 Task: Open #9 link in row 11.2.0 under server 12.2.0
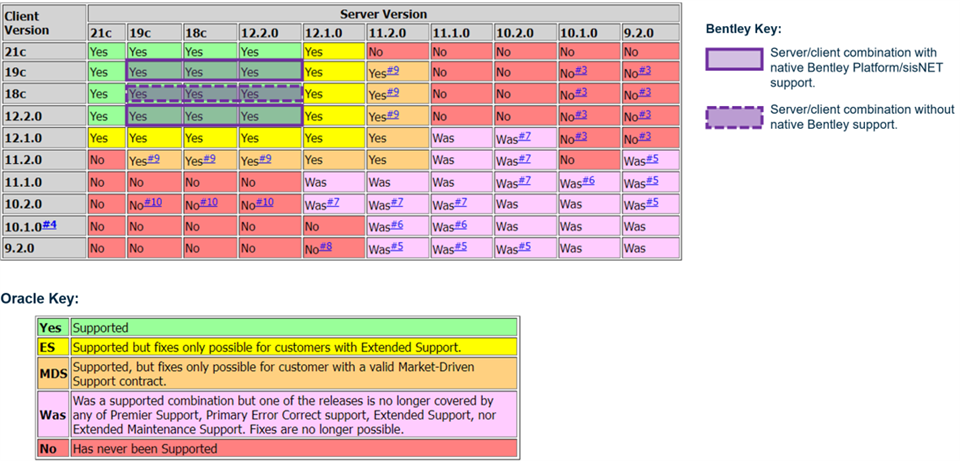point(265,158)
